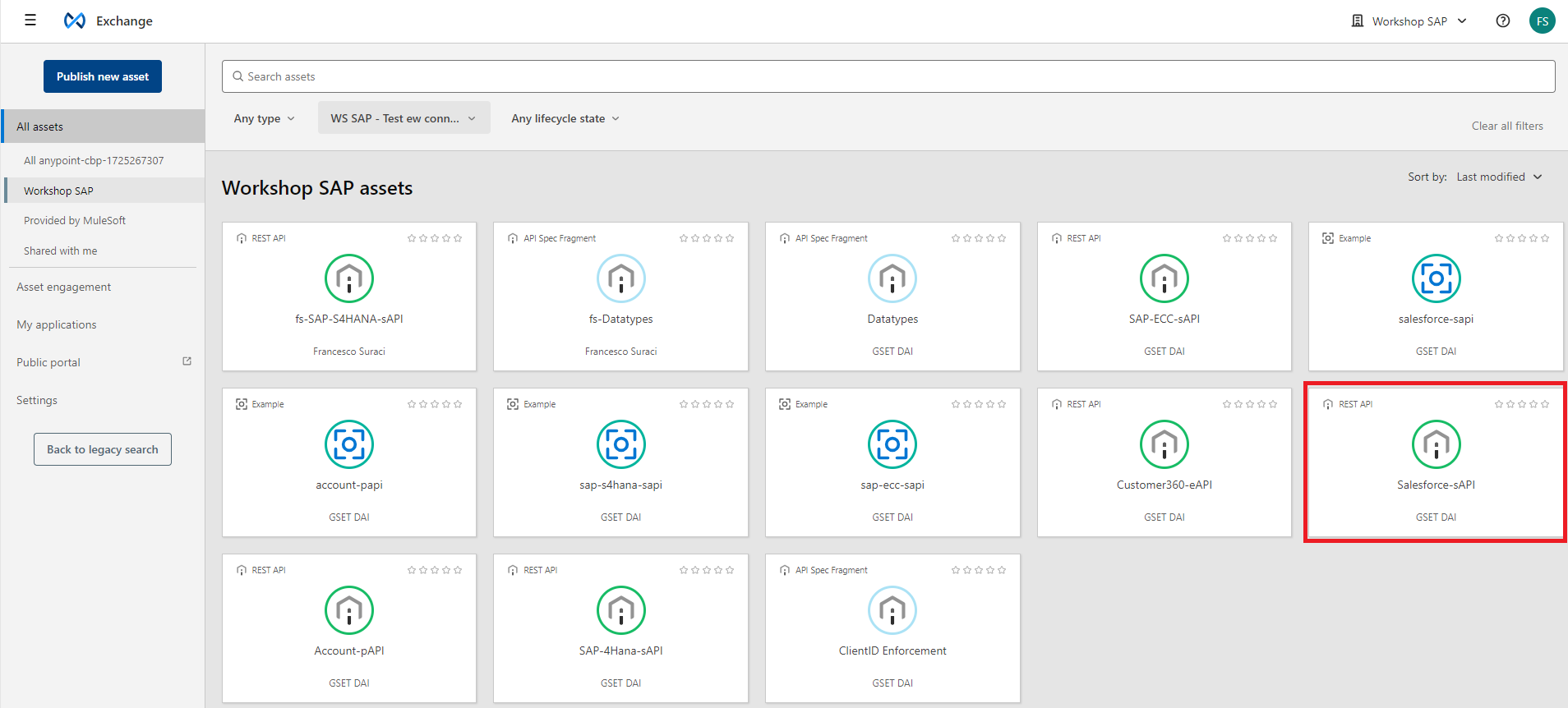
Task: Select All assets in the sidebar
Action: [x=103, y=126]
